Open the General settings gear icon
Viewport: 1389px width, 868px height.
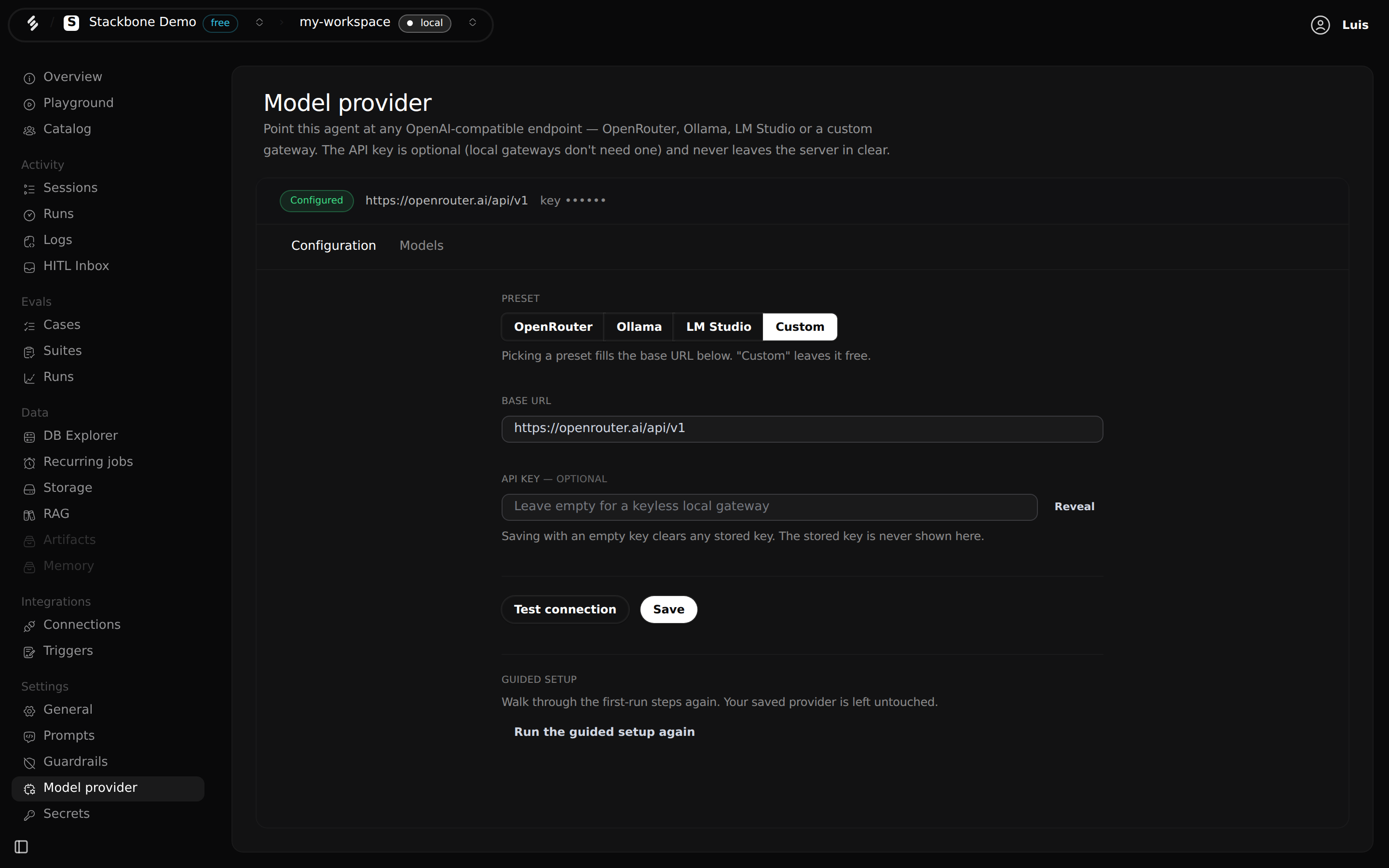[x=29, y=711]
